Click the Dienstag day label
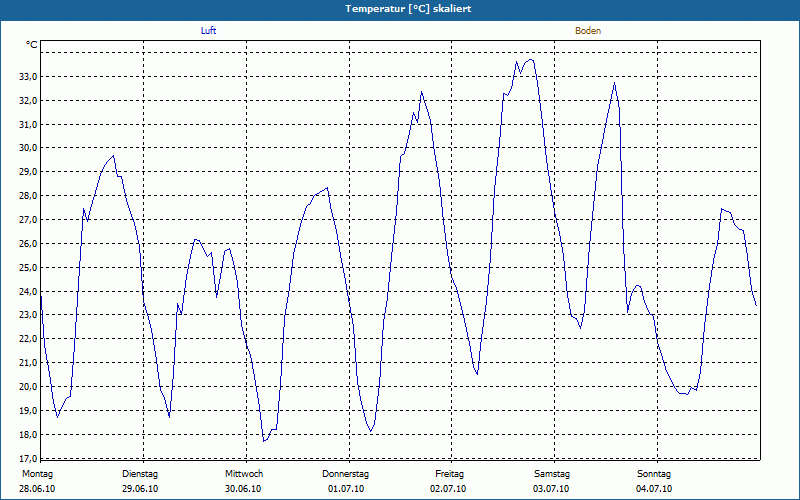This screenshot has width=800, height=500. (140, 474)
